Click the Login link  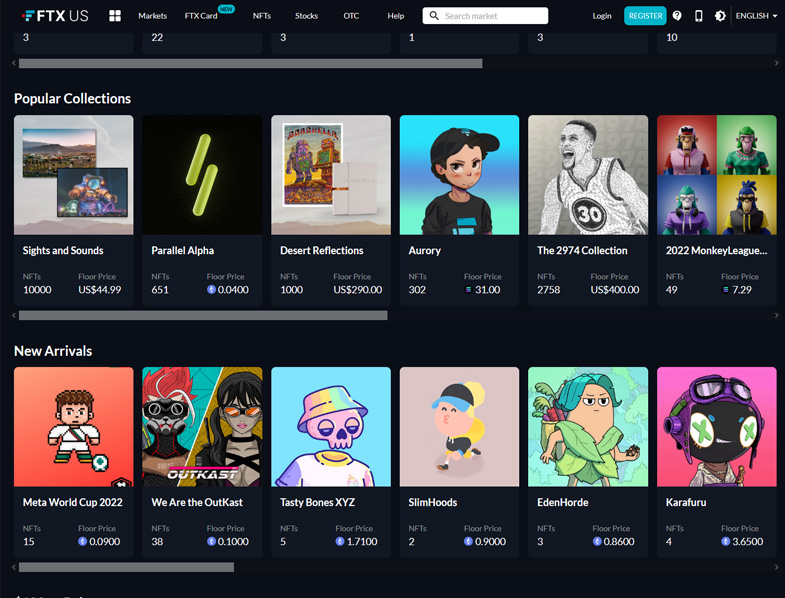[x=602, y=16]
